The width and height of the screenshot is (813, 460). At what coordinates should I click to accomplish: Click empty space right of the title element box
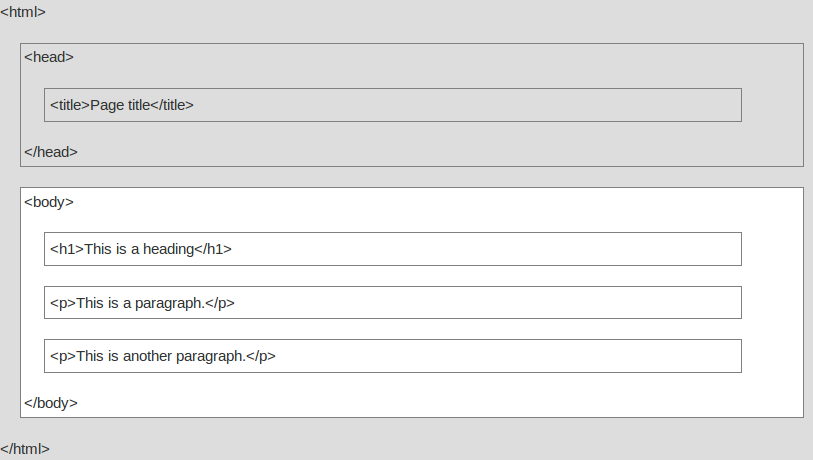[772, 105]
